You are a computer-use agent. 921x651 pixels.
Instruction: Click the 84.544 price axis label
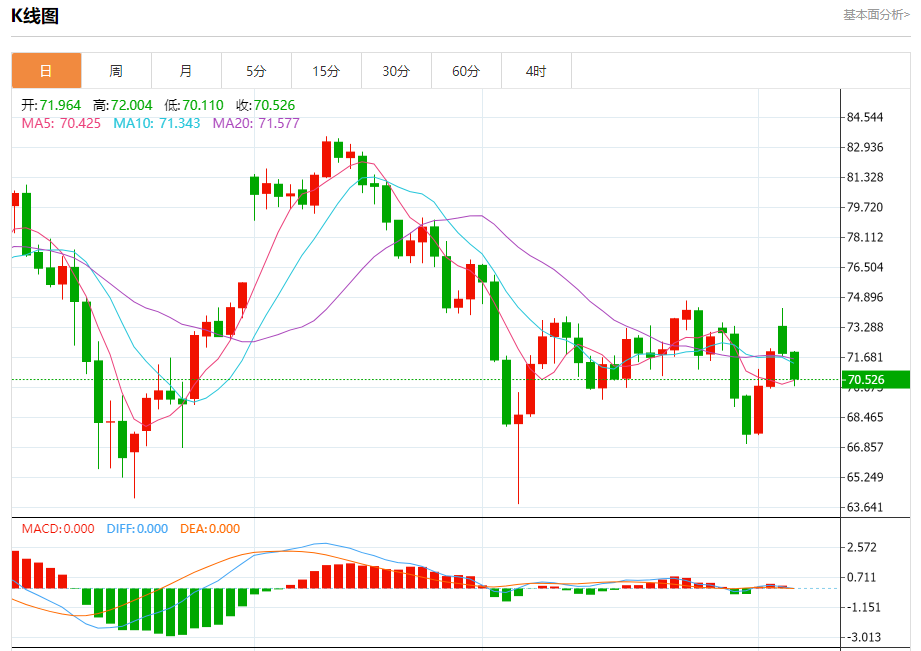[x=865, y=118]
